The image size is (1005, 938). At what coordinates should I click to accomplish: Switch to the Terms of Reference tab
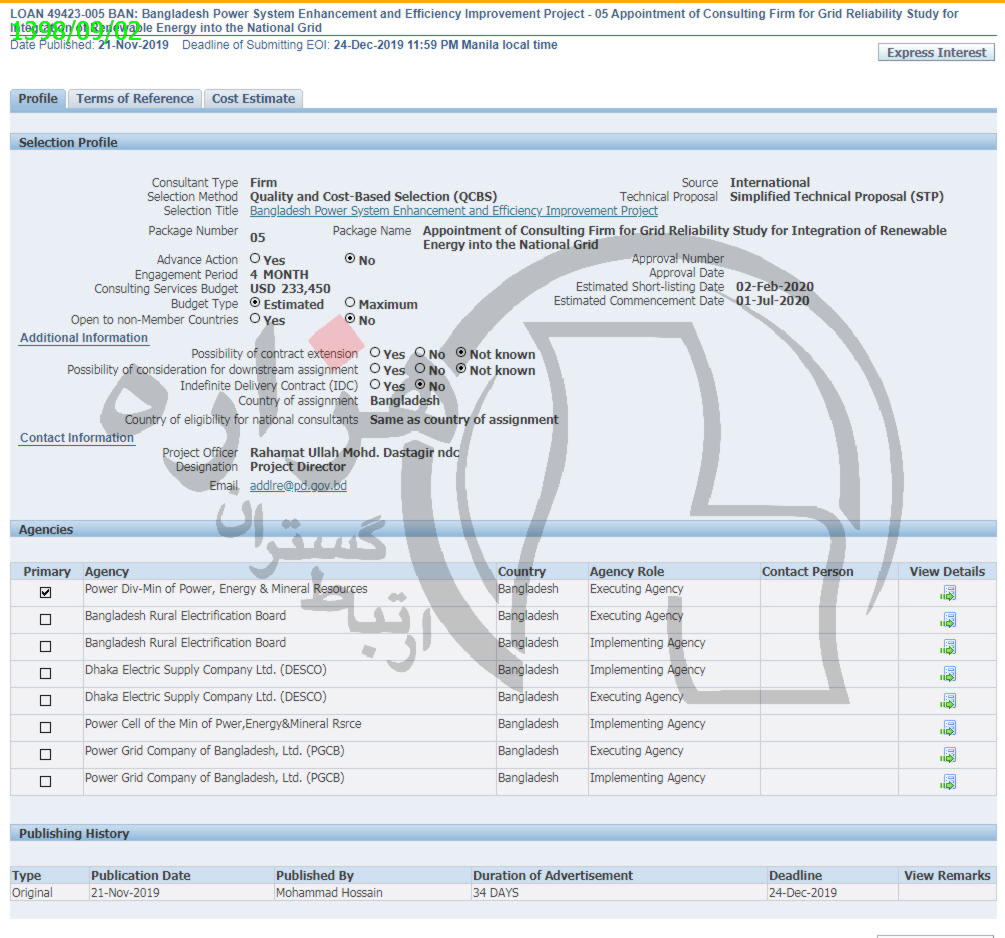135,99
